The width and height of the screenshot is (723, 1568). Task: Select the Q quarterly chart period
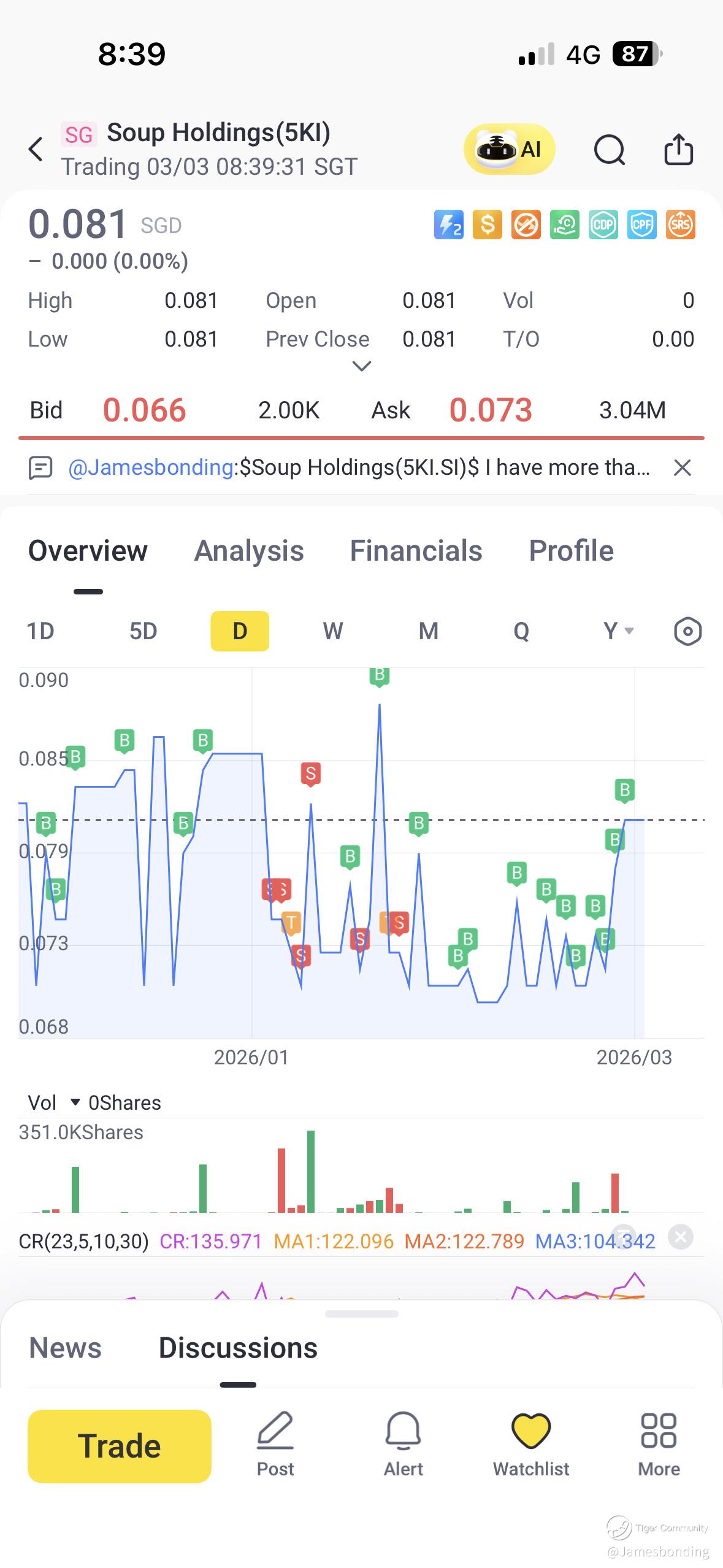[521, 631]
